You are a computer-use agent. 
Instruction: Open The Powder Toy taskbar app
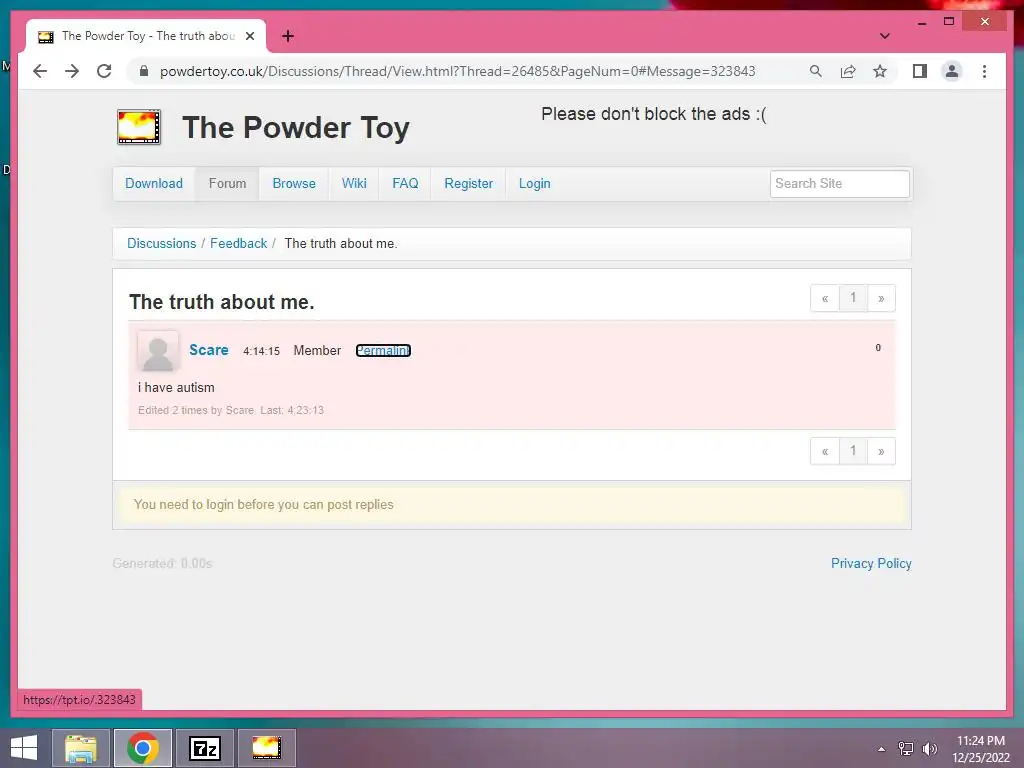pyautogui.click(x=266, y=748)
